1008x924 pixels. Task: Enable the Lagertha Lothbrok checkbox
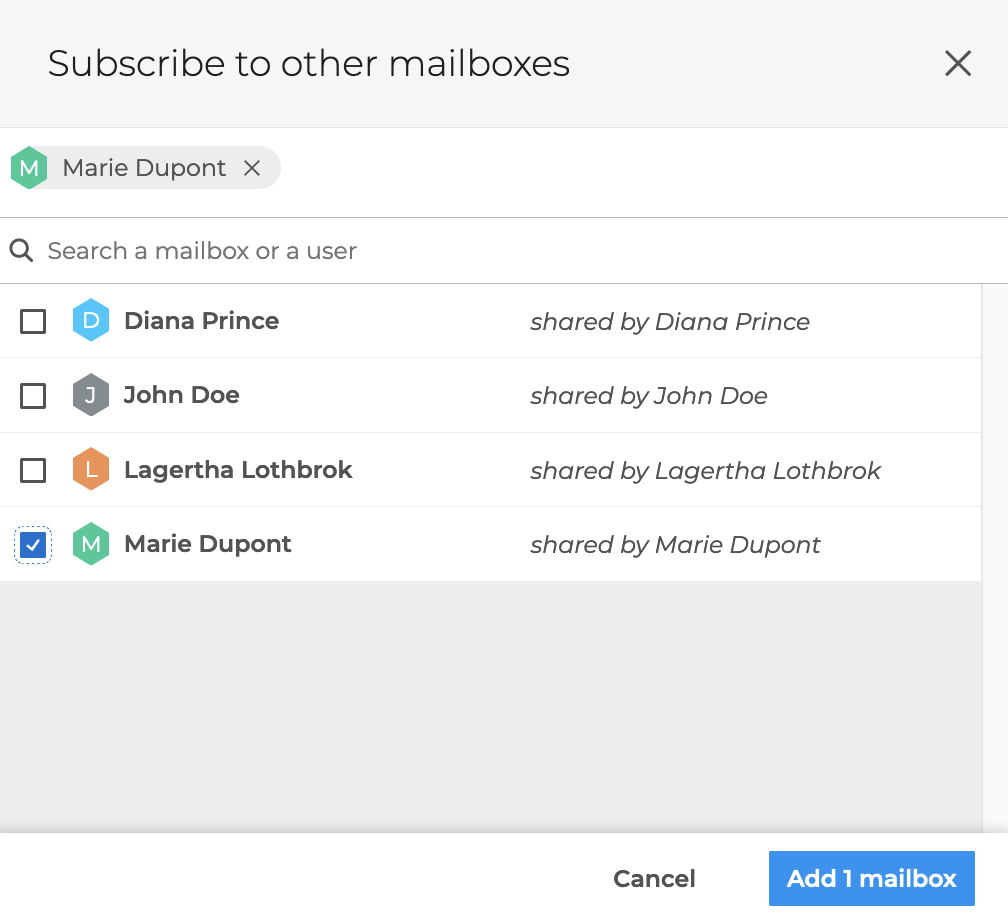[33, 470]
